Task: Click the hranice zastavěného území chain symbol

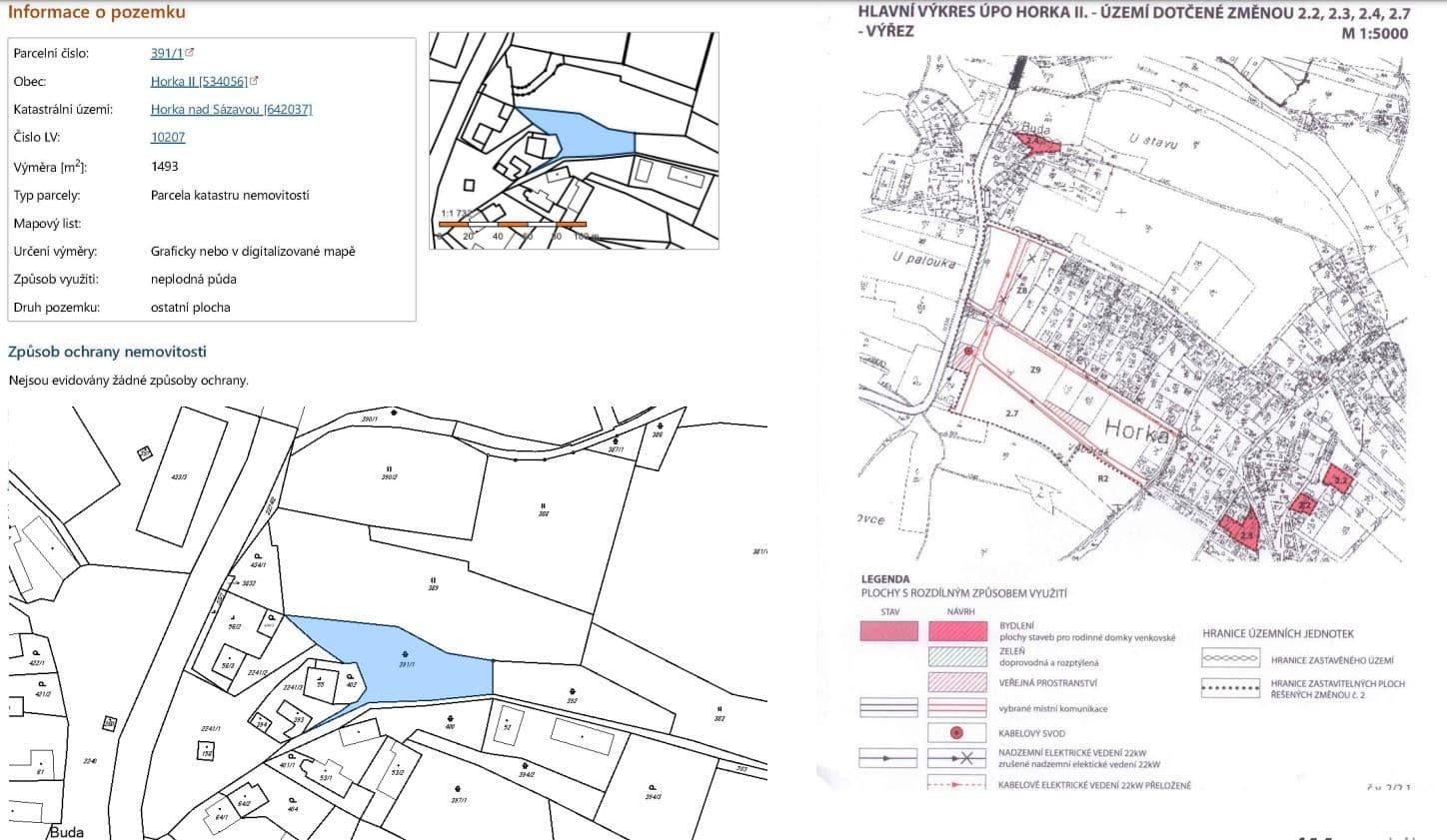Action: (x=1231, y=658)
